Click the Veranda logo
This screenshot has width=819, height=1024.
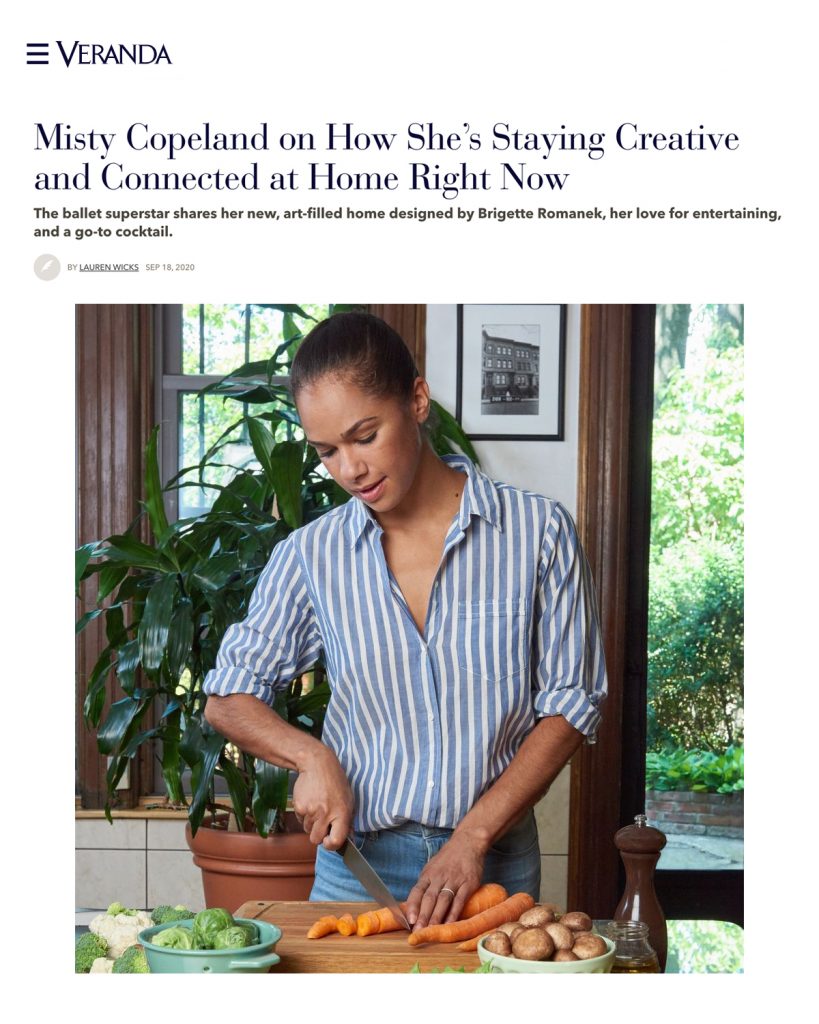[114, 54]
